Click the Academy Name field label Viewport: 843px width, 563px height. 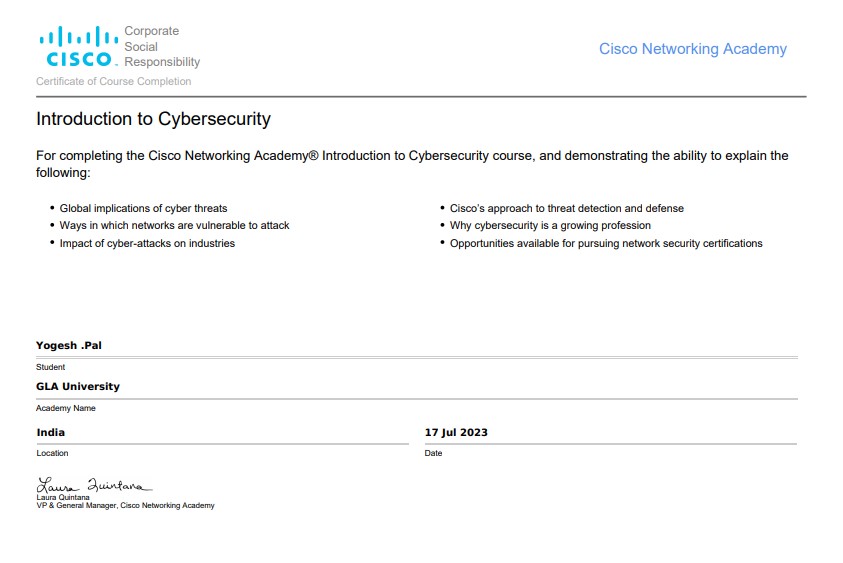(x=66, y=408)
